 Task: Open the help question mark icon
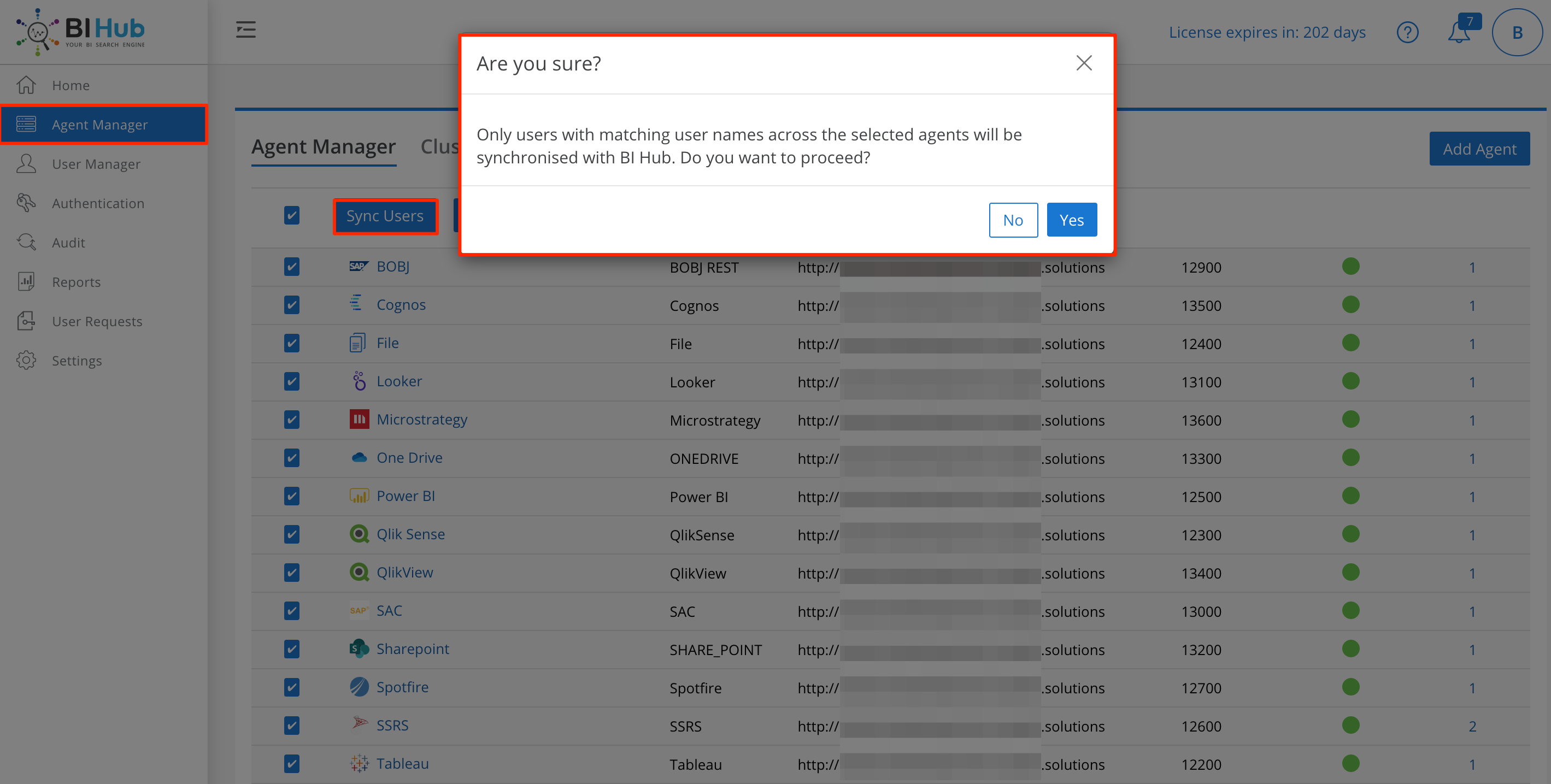(x=1407, y=32)
